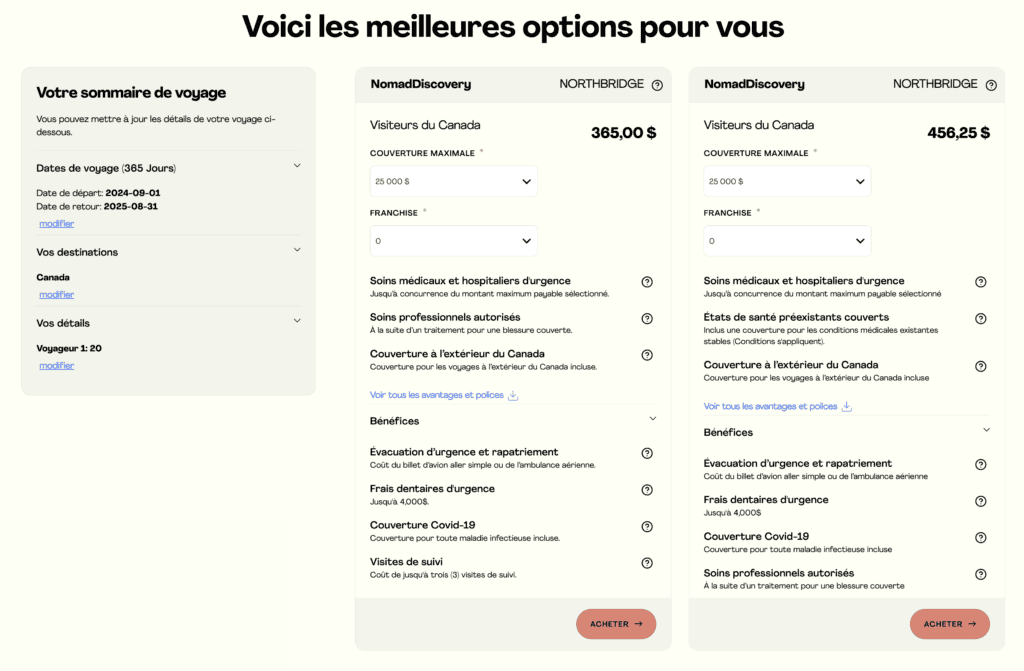This screenshot has height=671, width=1024.
Task: Open Voir tous les avantages link in second plan
Action: [770, 406]
